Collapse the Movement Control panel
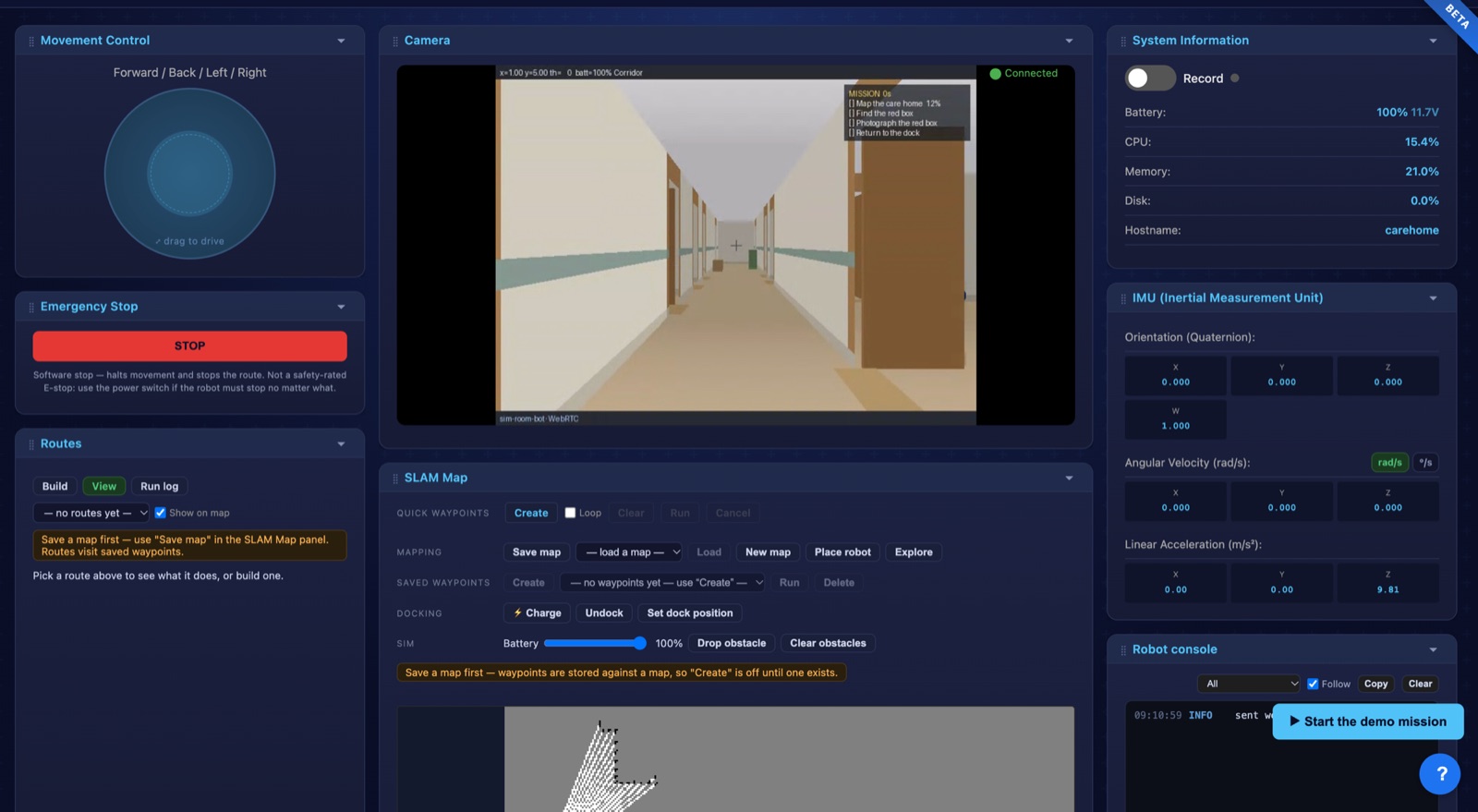This screenshot has width=1478, height=812. coord(341,42)
